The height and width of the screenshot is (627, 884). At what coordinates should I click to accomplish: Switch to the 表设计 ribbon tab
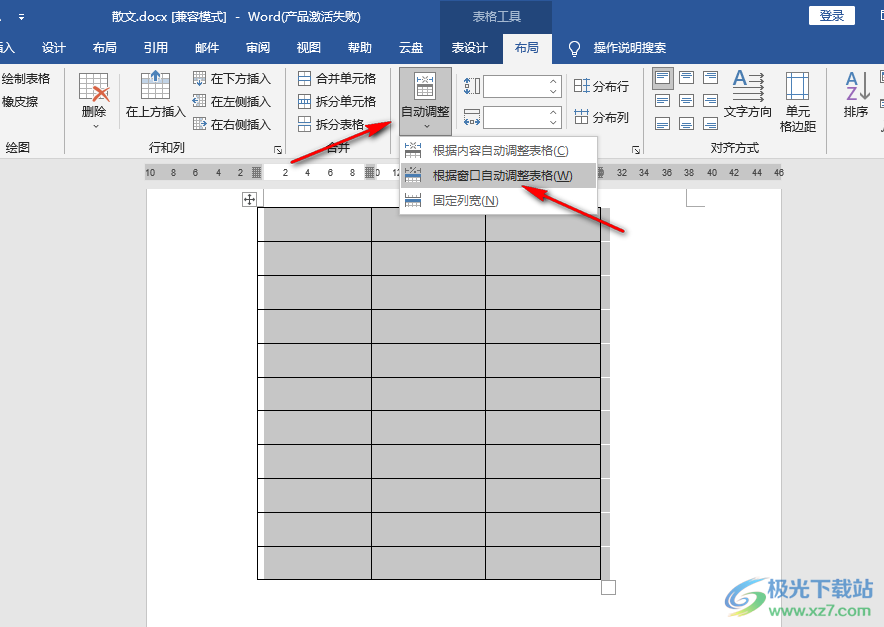(469, 47)
